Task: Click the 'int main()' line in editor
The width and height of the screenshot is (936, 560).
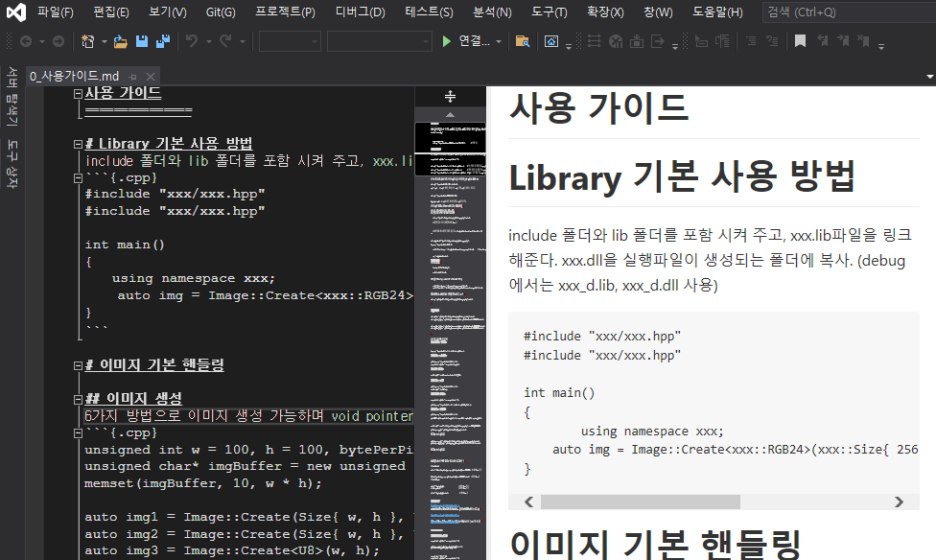Action: (124, 245)
